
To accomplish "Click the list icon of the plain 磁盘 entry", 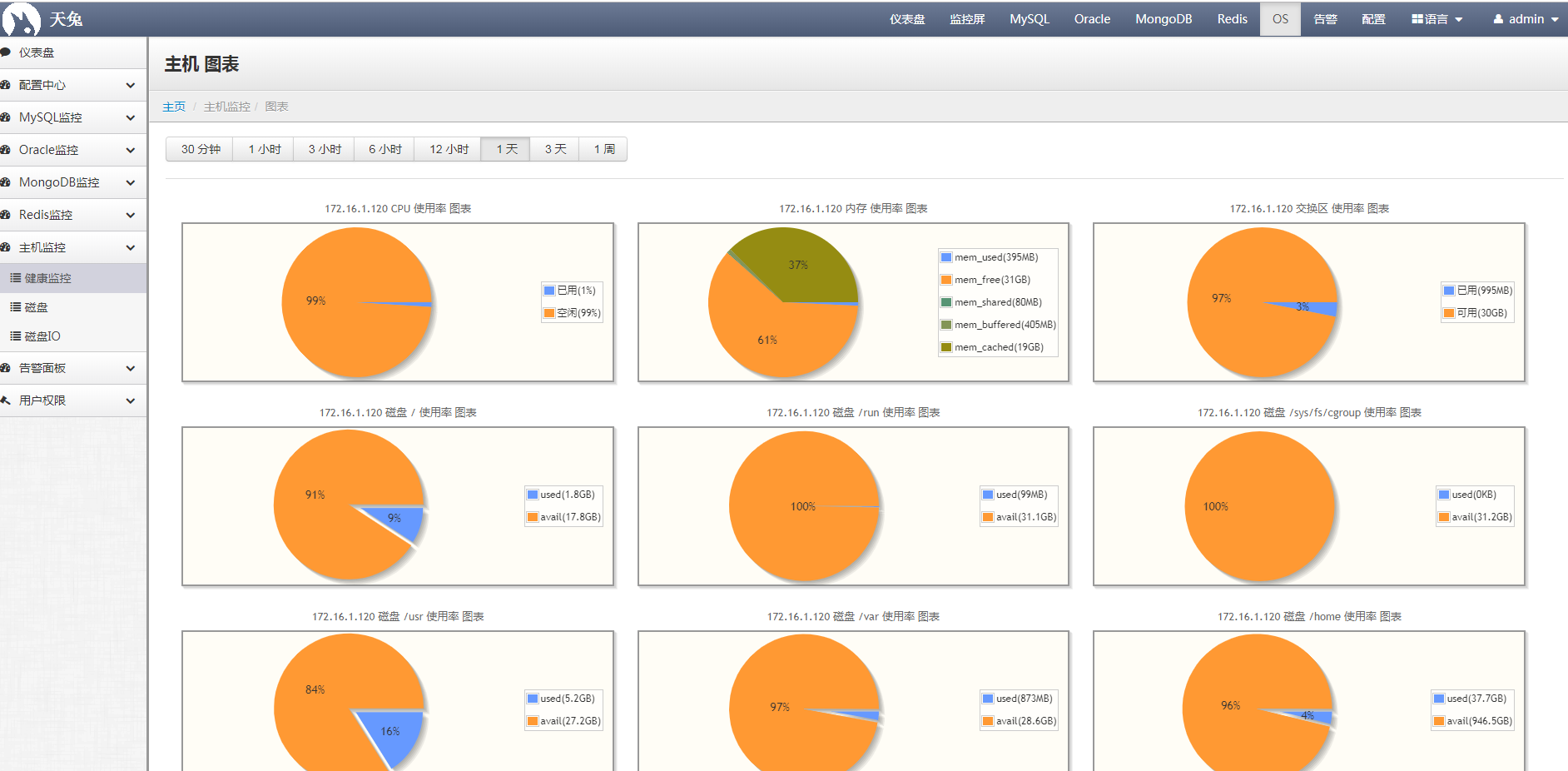I will tap(15, 307).
